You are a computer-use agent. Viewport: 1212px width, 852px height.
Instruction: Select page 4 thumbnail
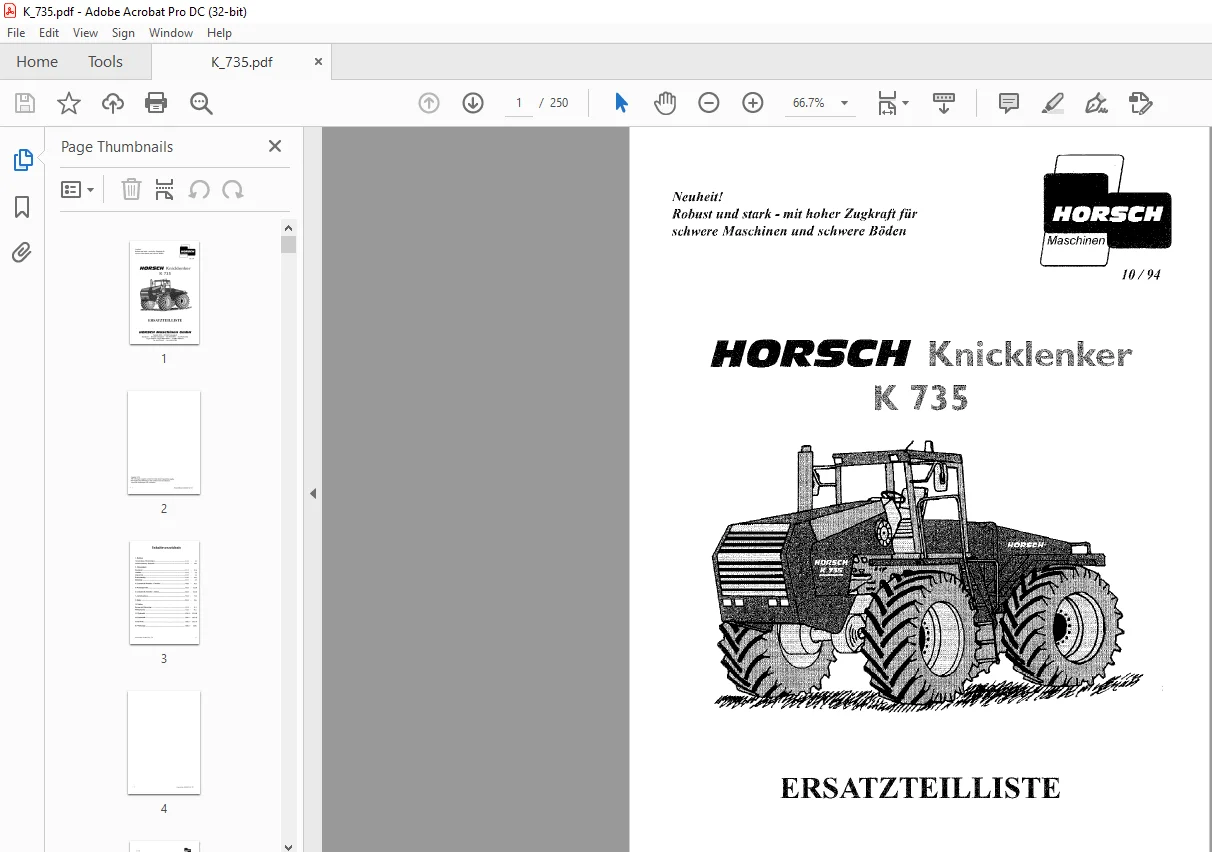point(164,742)
